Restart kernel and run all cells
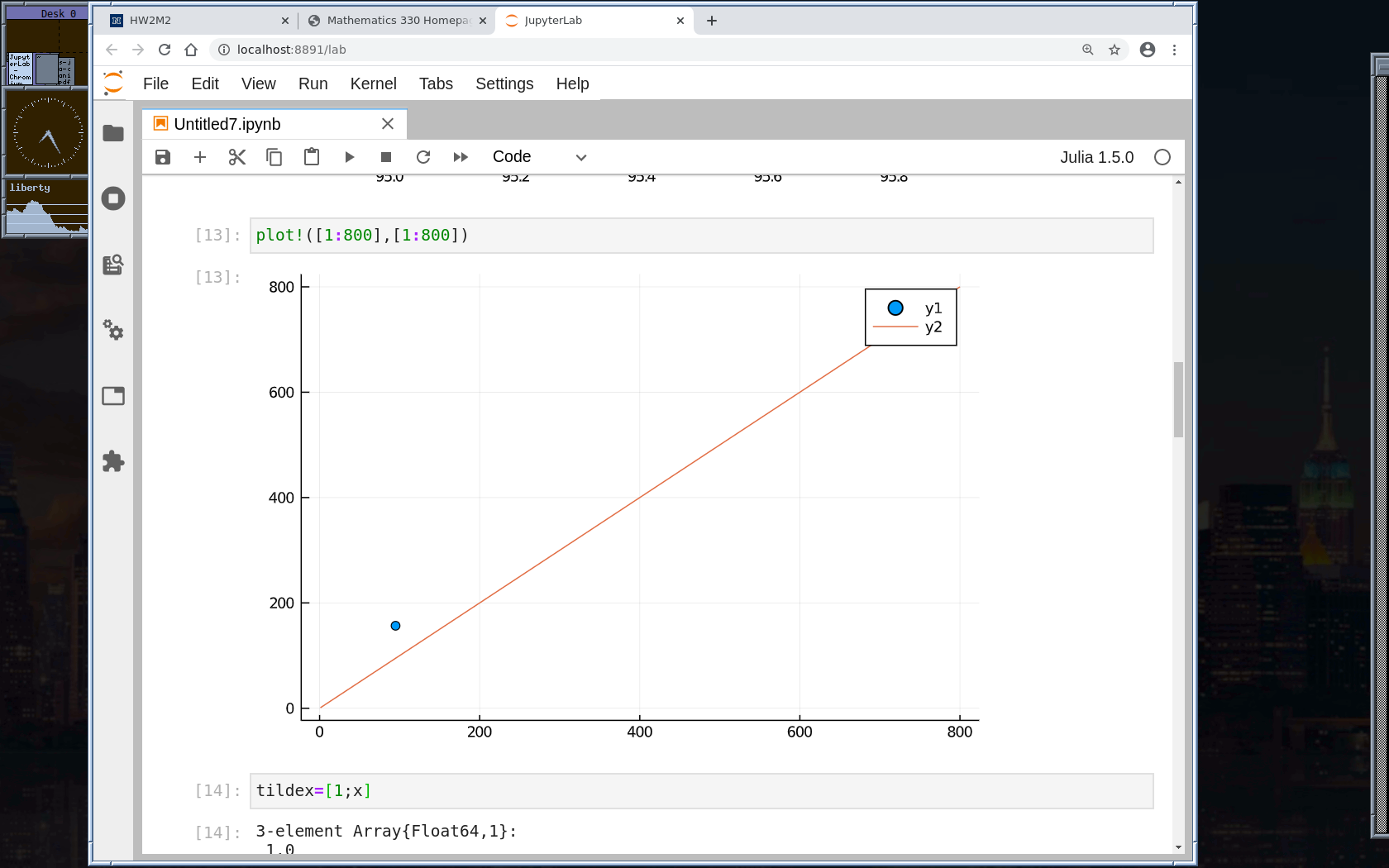 point(461,157)
